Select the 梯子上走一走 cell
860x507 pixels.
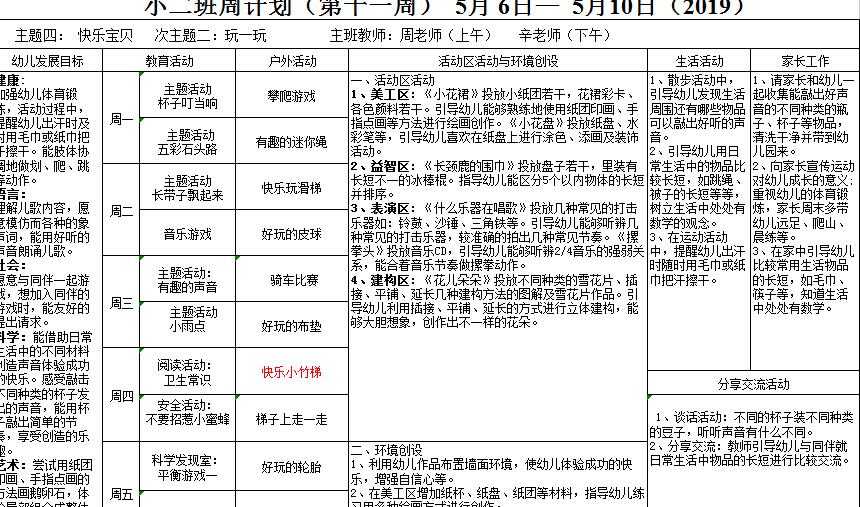(x=291, y=419)
